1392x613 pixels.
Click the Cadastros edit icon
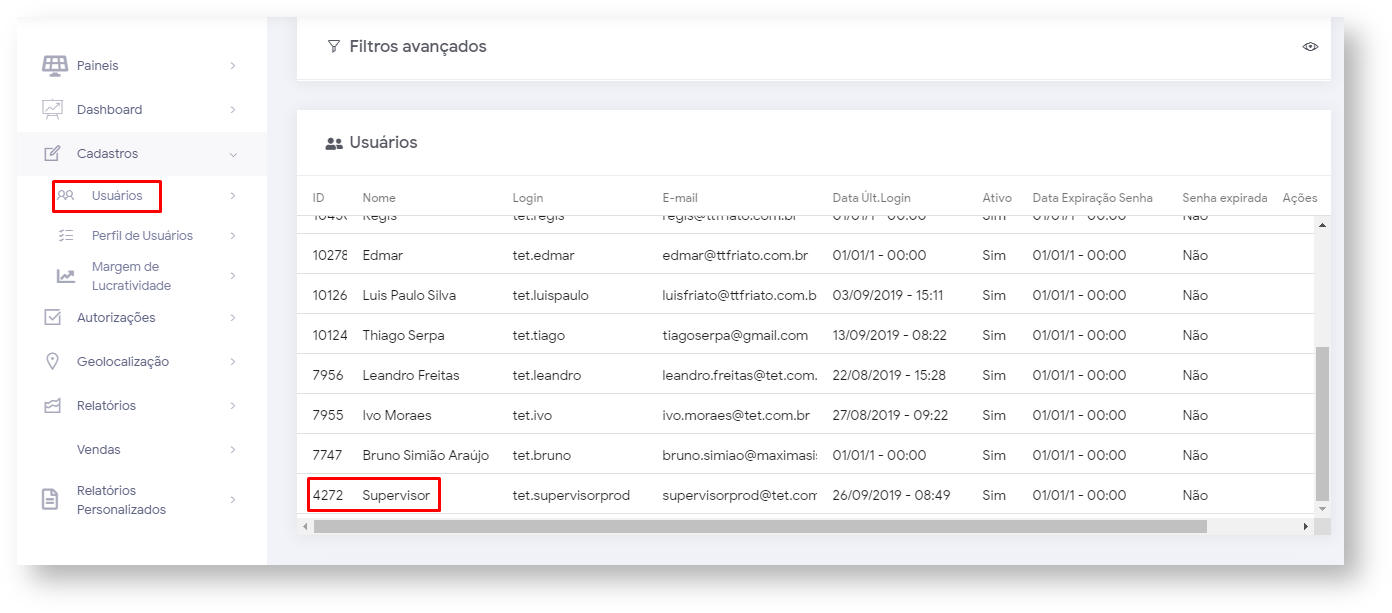53,154
